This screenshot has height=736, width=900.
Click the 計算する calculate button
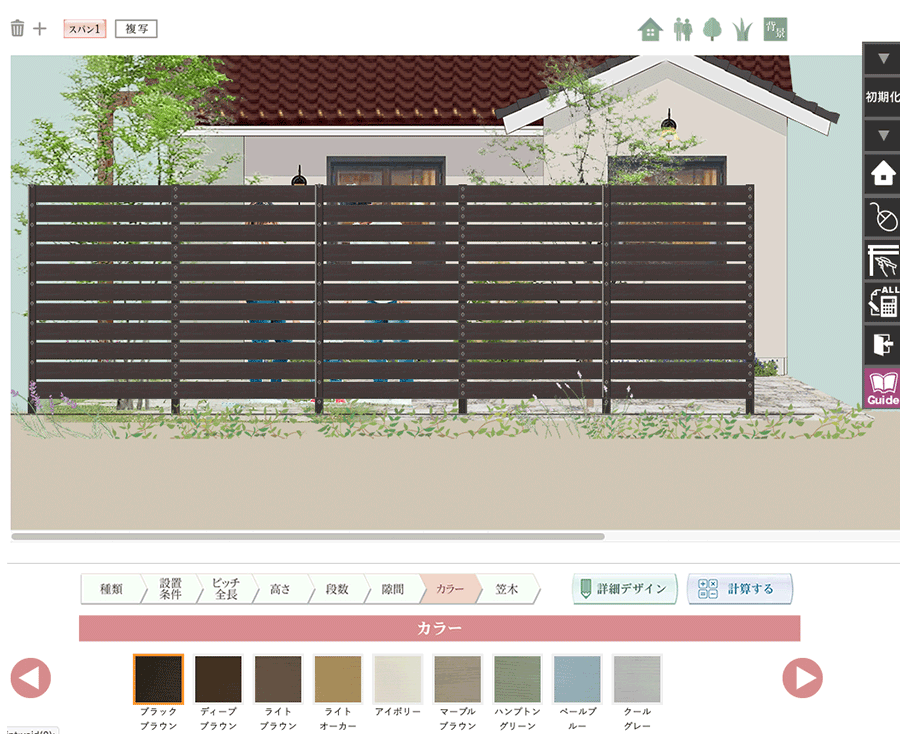[740, 589]
